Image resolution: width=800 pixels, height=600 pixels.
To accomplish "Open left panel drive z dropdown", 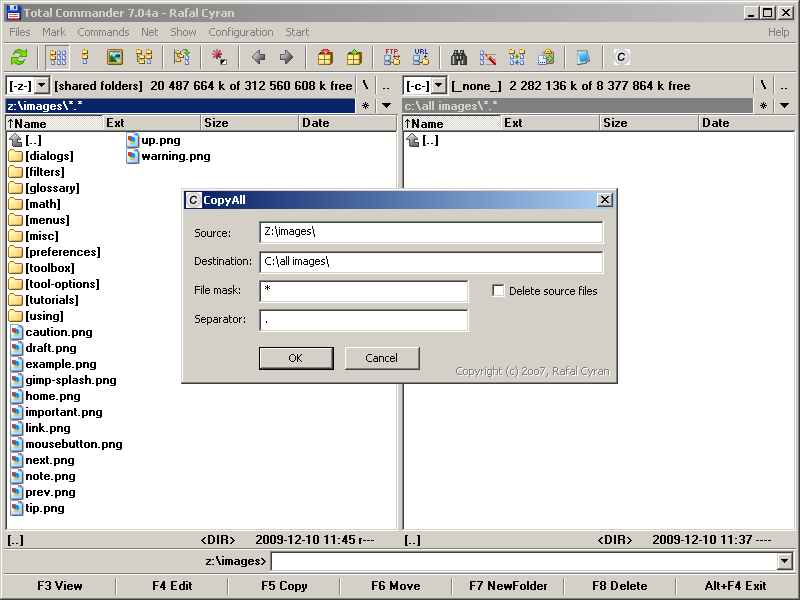I will point(42,86).
